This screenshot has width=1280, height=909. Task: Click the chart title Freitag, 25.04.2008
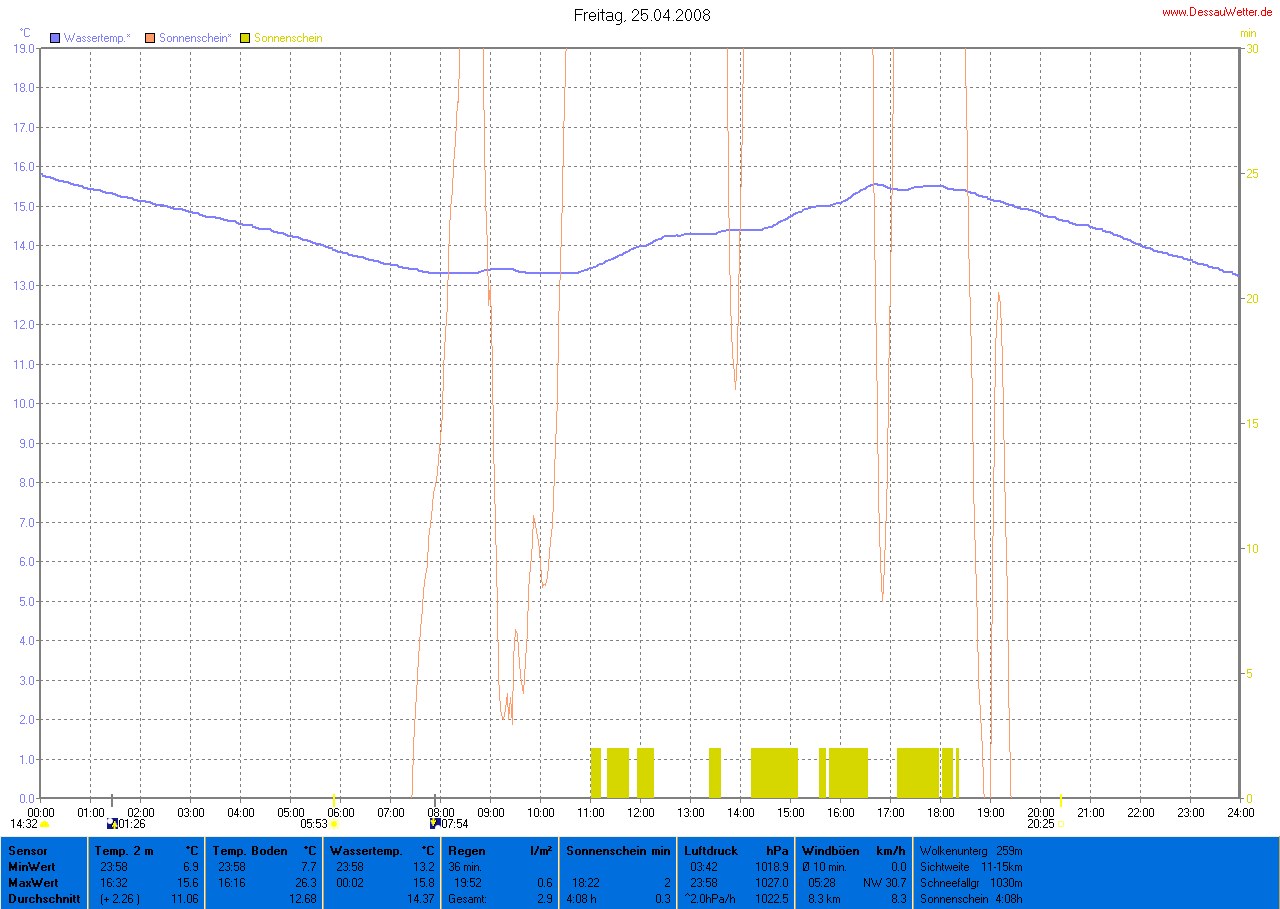(x=642, y=15)
